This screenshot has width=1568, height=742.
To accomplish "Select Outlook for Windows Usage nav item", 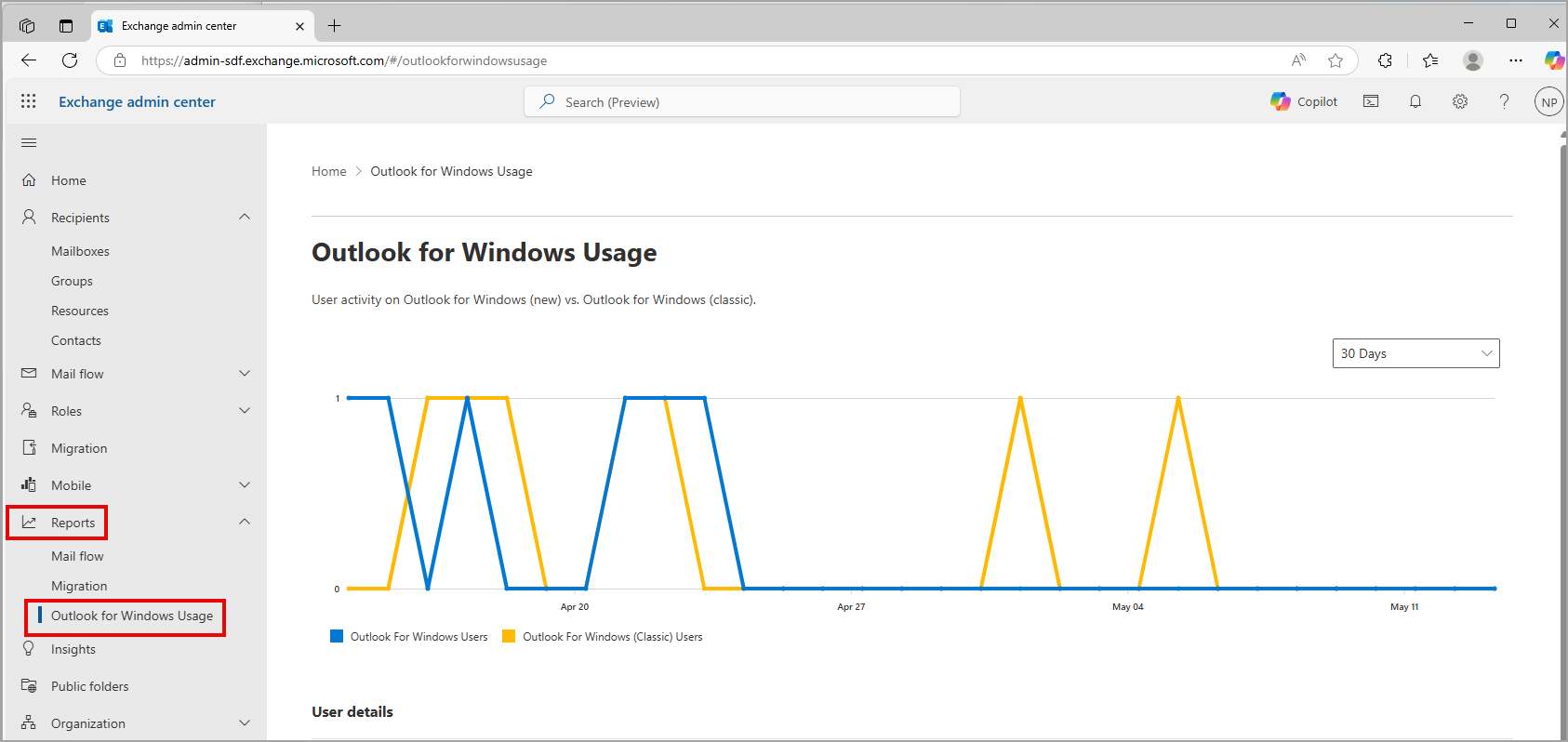I will (132, 616).
